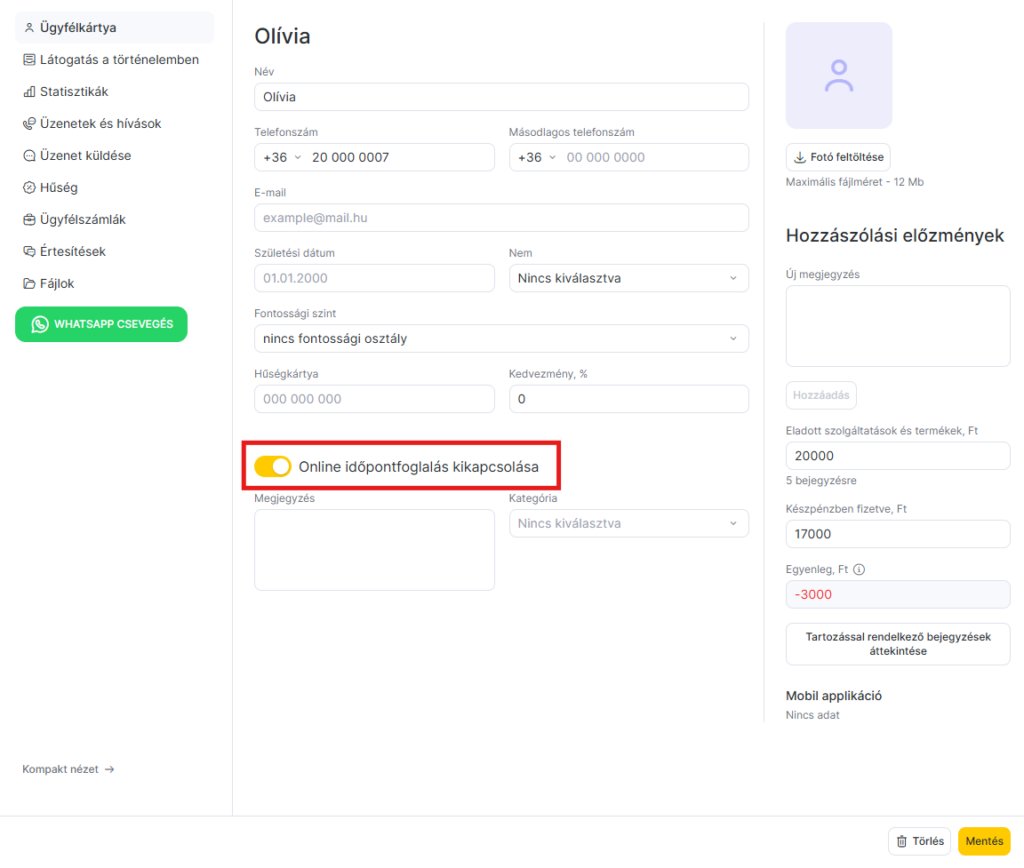
Task: Open the Kategória dropdown
Action: tap(628, 523)
